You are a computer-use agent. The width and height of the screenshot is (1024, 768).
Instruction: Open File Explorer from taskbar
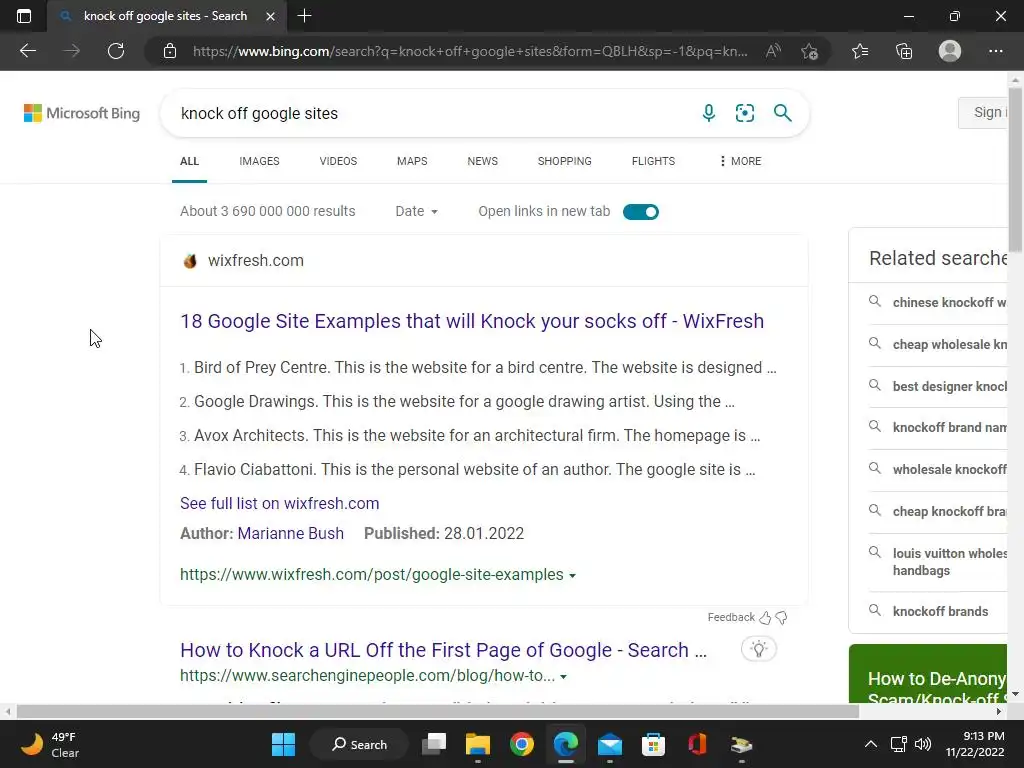477,744
